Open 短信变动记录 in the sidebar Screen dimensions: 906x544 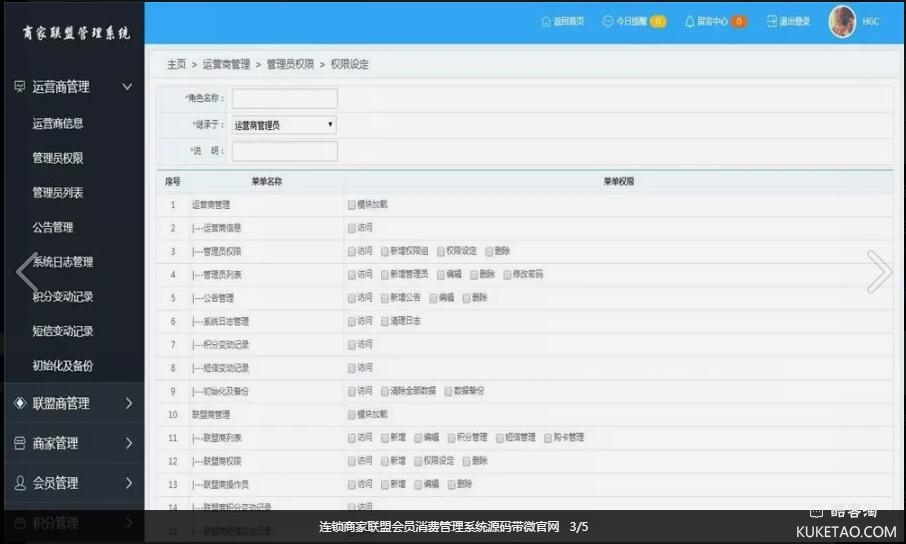pyautogui.click(x=63, y=331)
